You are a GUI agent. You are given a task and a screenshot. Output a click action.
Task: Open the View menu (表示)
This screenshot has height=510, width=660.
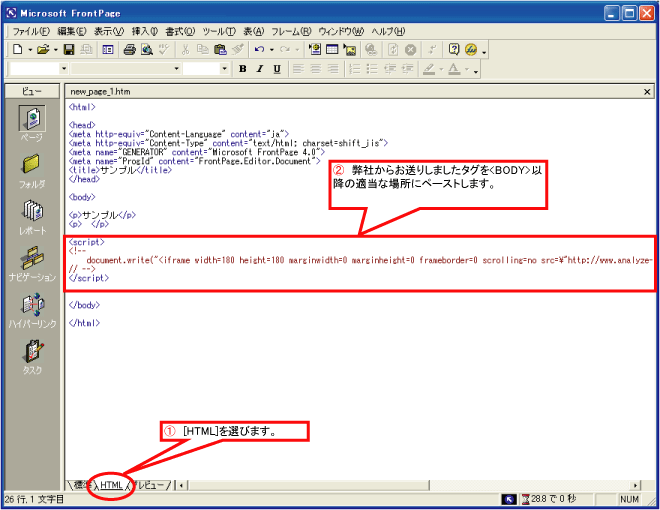(x=109, y=31)
